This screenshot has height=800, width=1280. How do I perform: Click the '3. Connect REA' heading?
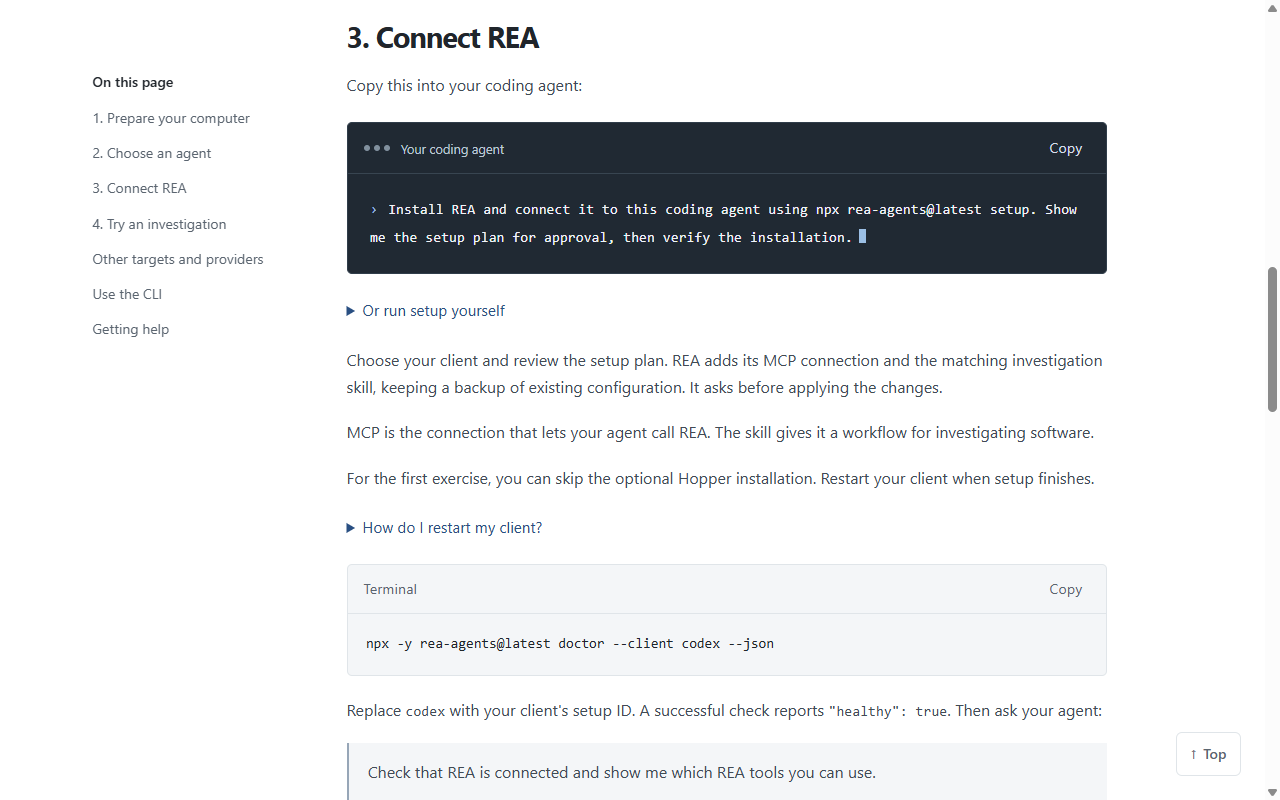pos(443,38)
